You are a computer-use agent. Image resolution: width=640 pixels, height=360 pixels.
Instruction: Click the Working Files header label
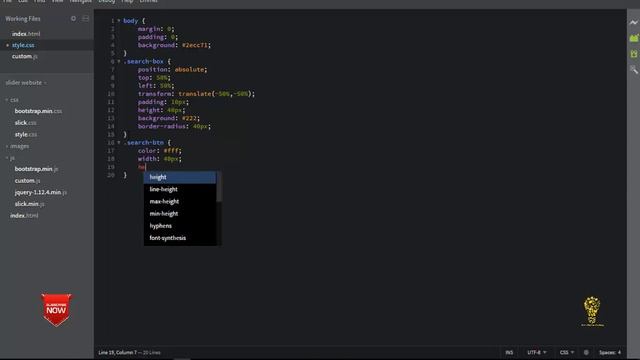point(23,19)
